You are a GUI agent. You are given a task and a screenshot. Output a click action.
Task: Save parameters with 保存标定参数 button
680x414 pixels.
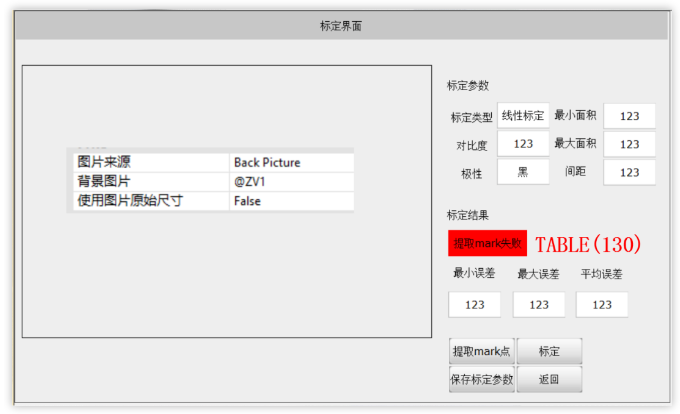482,379
